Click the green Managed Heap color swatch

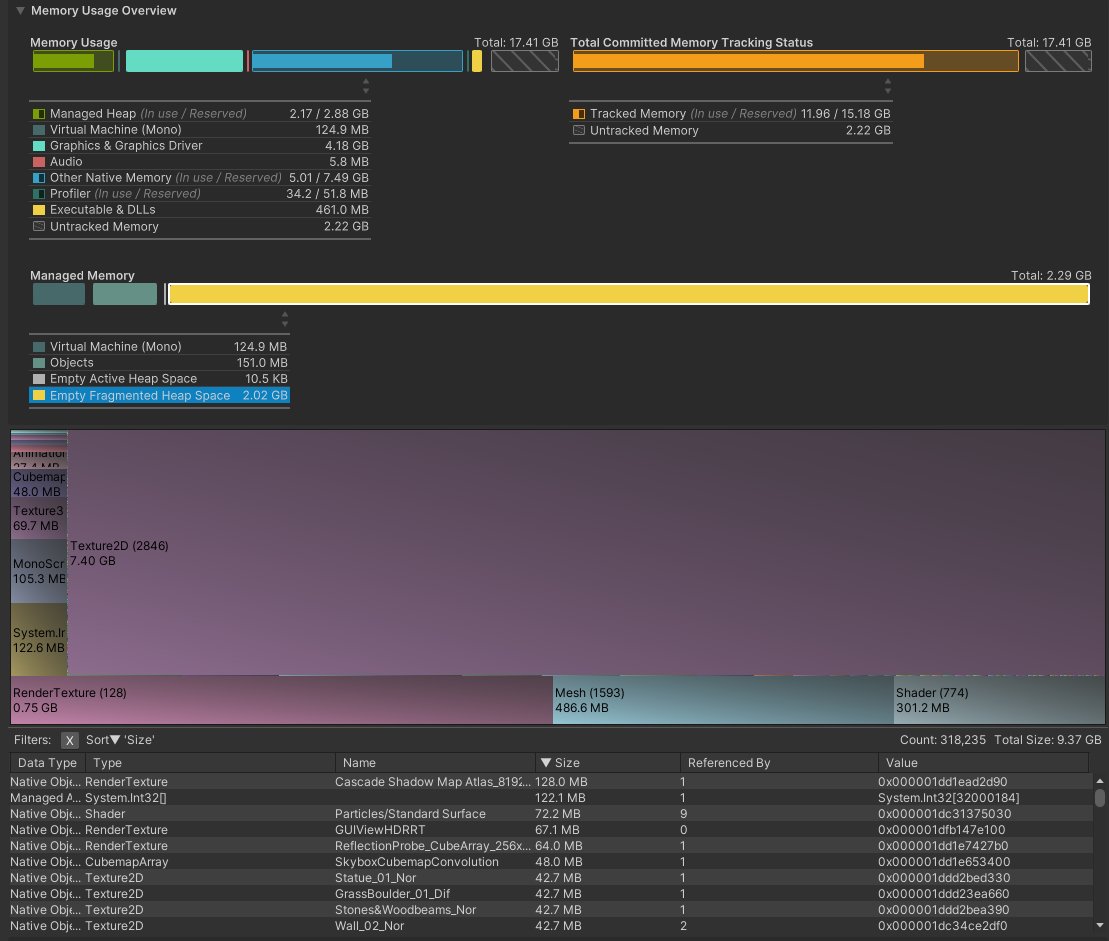[37, 113]
